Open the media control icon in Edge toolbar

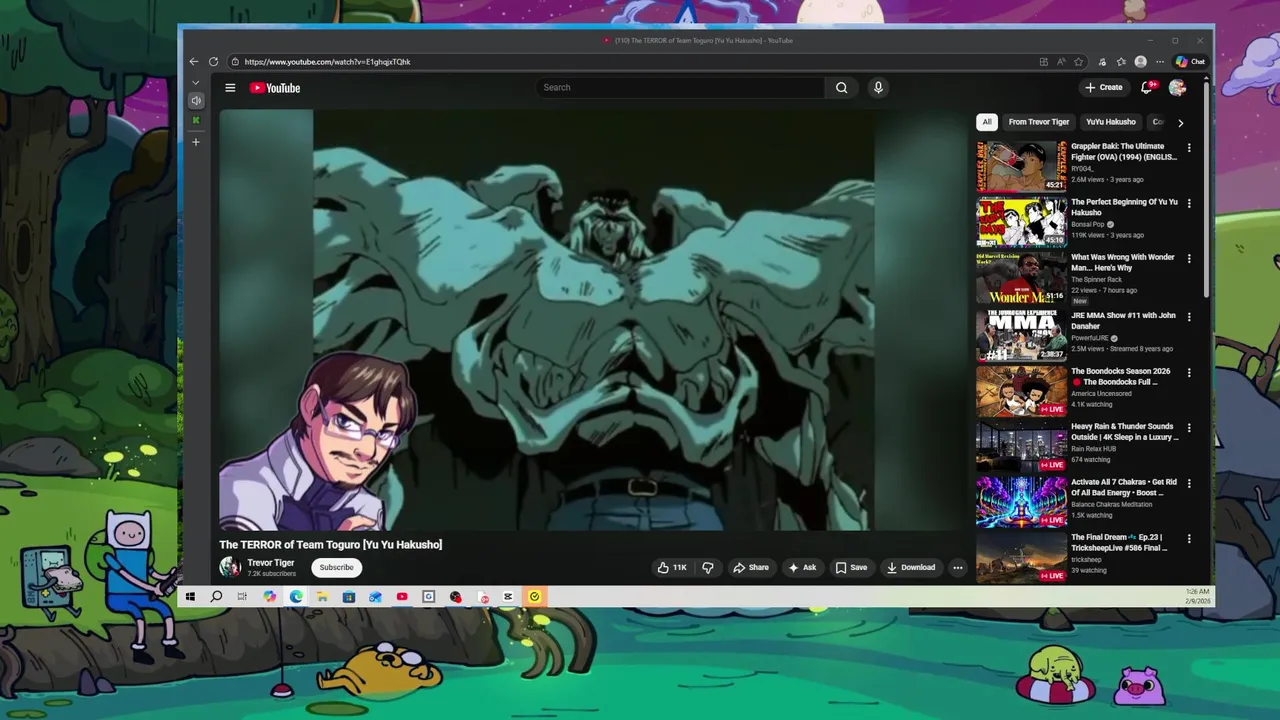pos(1102,62)
